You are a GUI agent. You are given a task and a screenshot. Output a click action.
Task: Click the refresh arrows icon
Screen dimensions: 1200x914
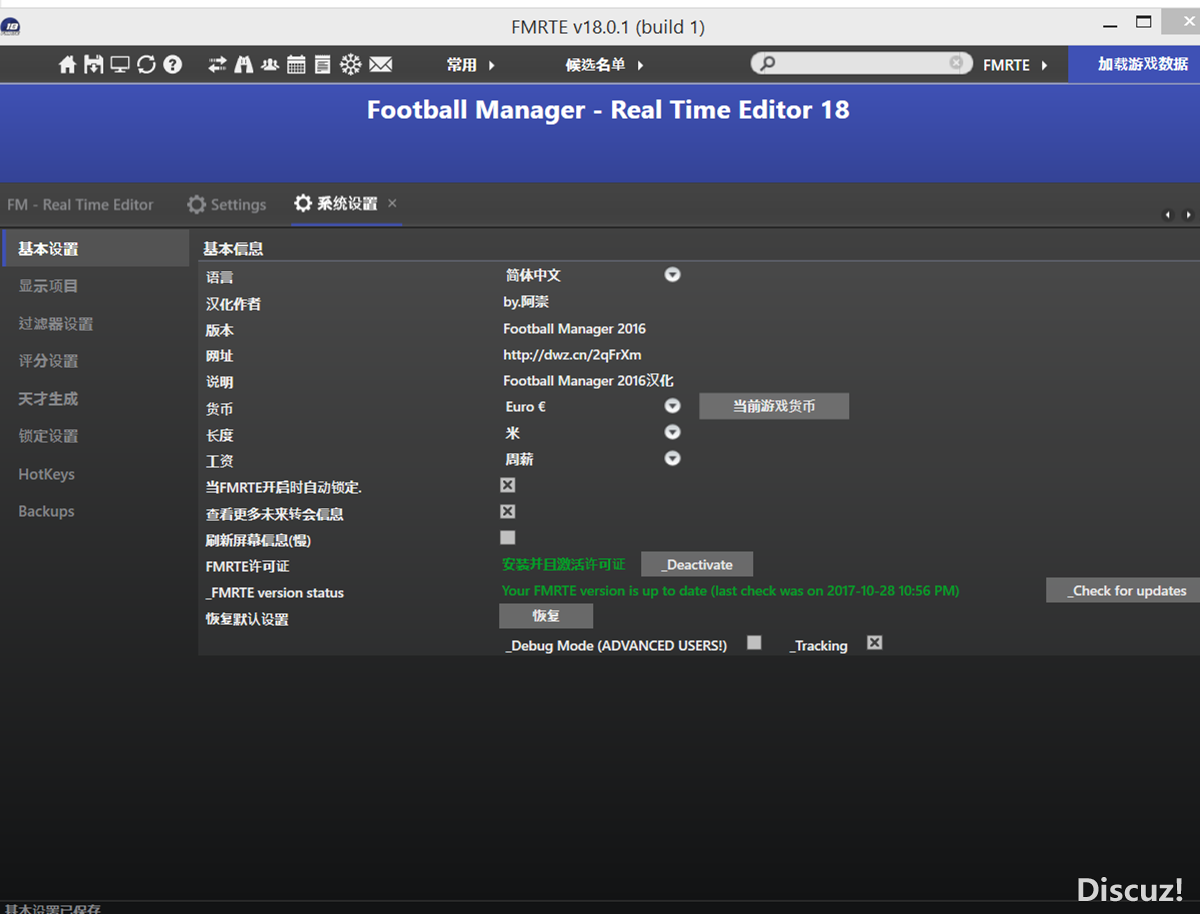click(x=147, y=65)
